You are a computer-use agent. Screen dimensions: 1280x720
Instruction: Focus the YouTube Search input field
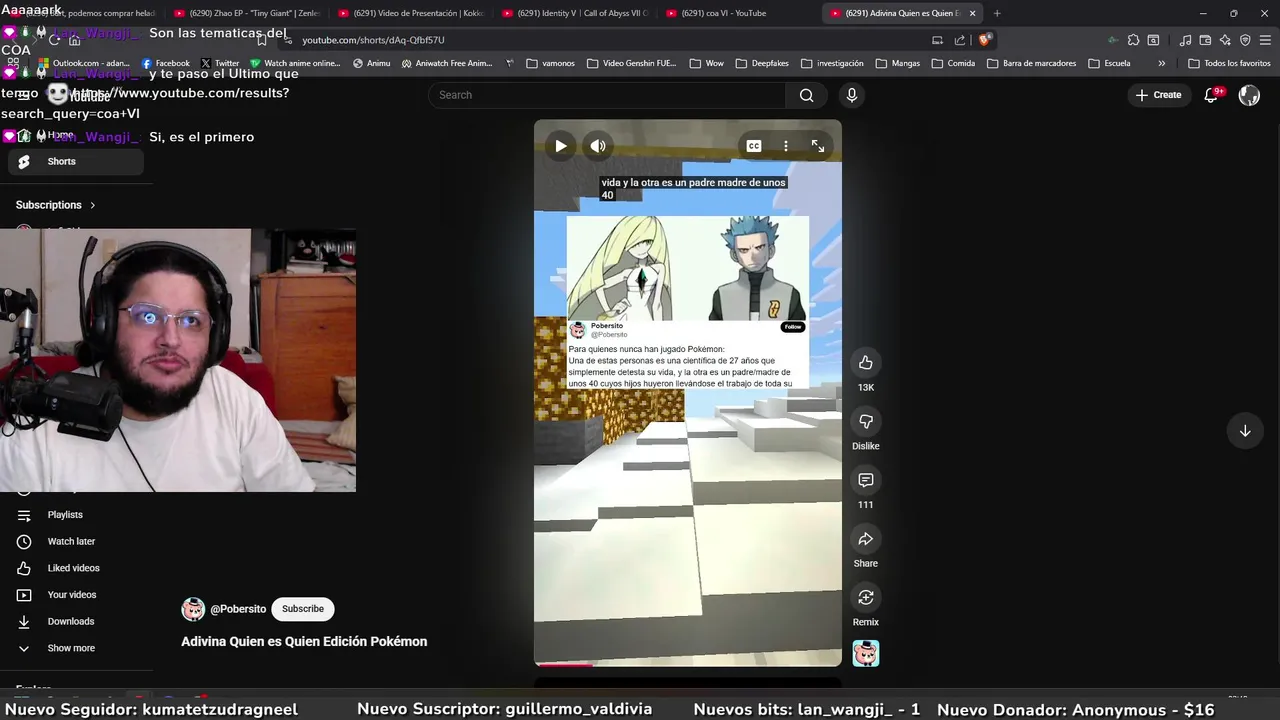608,95
